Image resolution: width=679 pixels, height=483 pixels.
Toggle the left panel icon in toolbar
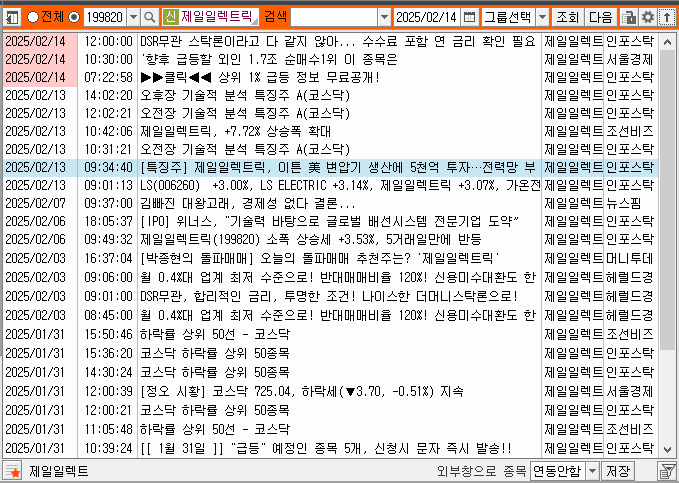coord(12,17)
